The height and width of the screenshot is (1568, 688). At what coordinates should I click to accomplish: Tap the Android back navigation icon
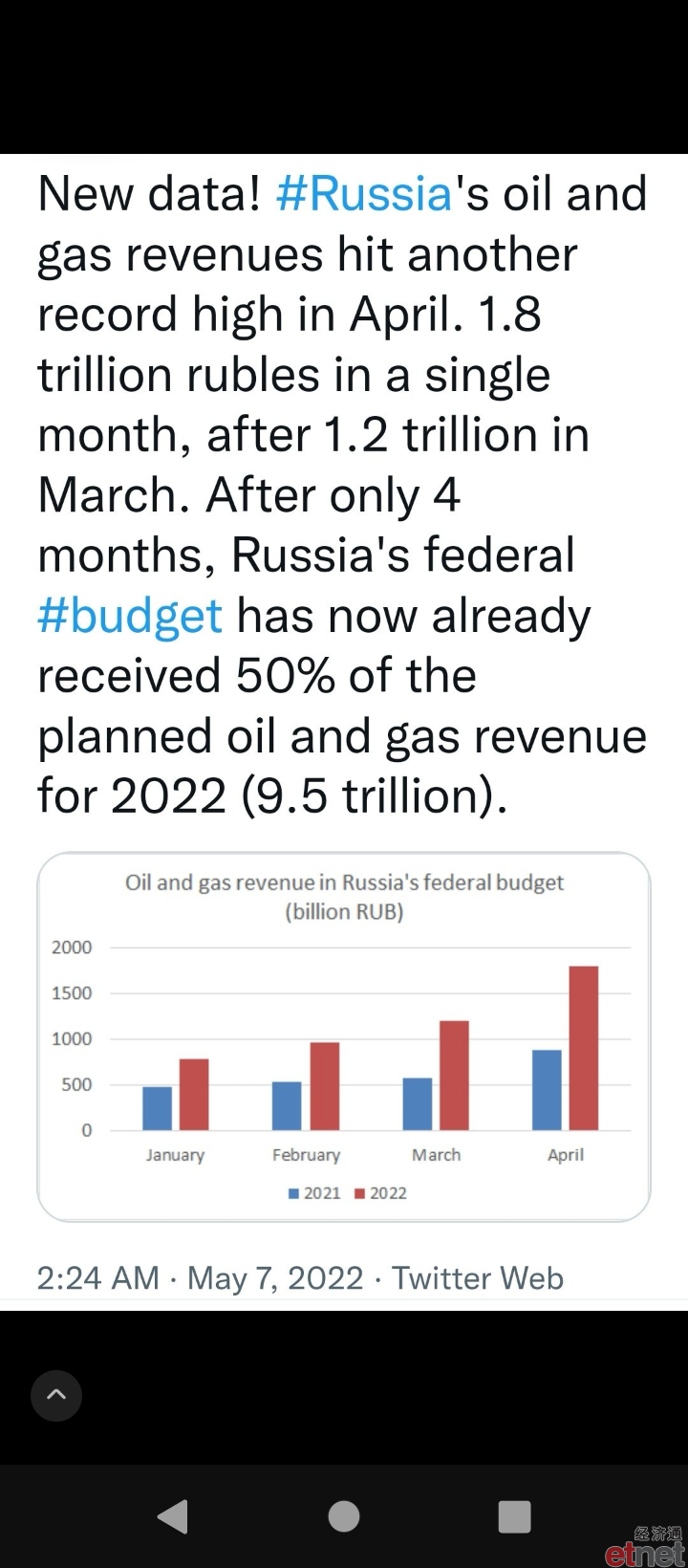point(173,1516)
